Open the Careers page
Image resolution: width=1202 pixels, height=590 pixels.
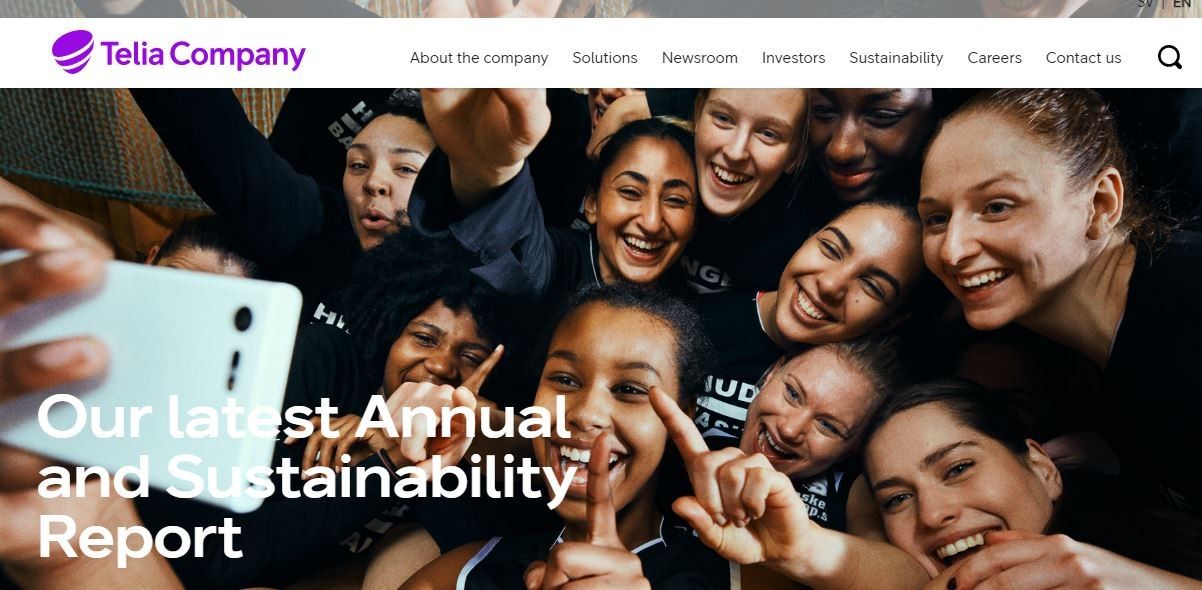click(995, 58)
